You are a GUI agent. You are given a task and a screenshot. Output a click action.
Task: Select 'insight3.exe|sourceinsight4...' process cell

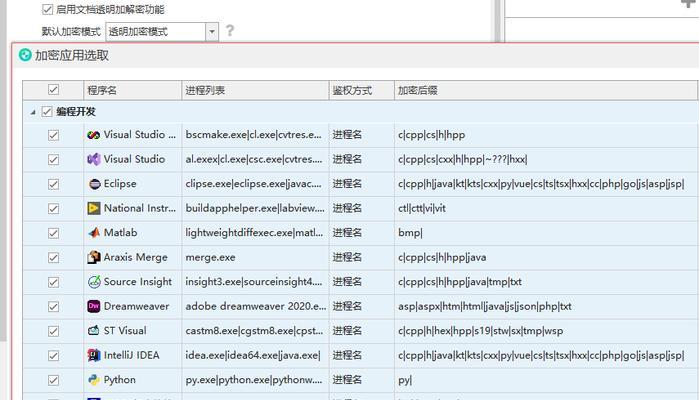click(x=254, y=282)
